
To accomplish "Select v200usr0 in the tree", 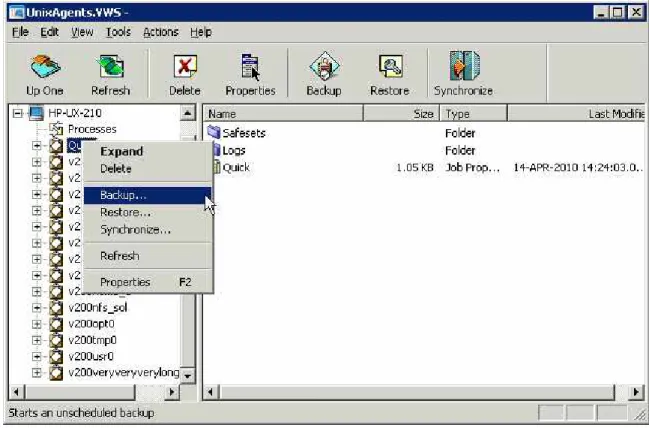I will 91,356.
